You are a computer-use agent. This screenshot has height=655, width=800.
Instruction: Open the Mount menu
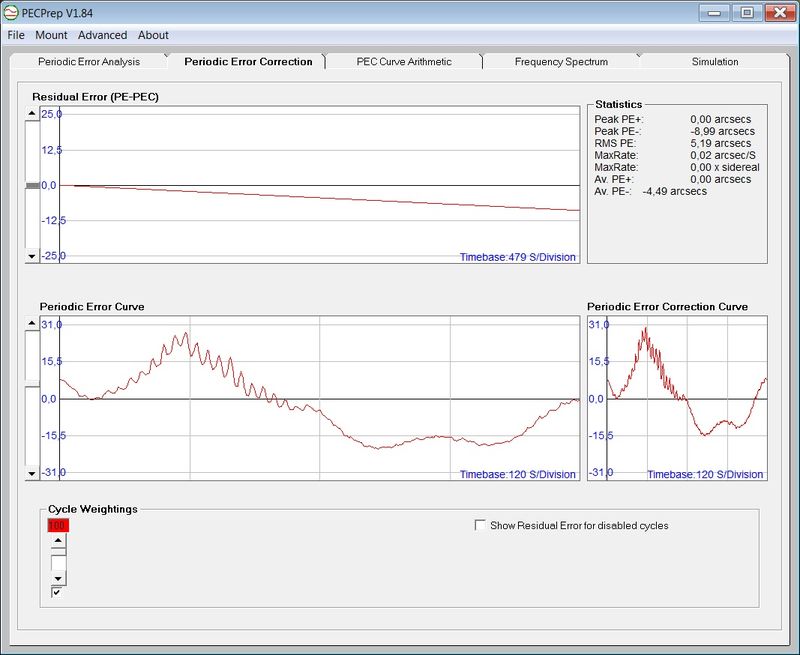click(51, 35)
